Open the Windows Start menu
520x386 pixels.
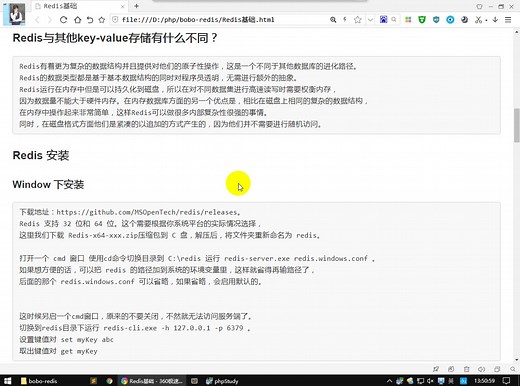coord(7,380)
